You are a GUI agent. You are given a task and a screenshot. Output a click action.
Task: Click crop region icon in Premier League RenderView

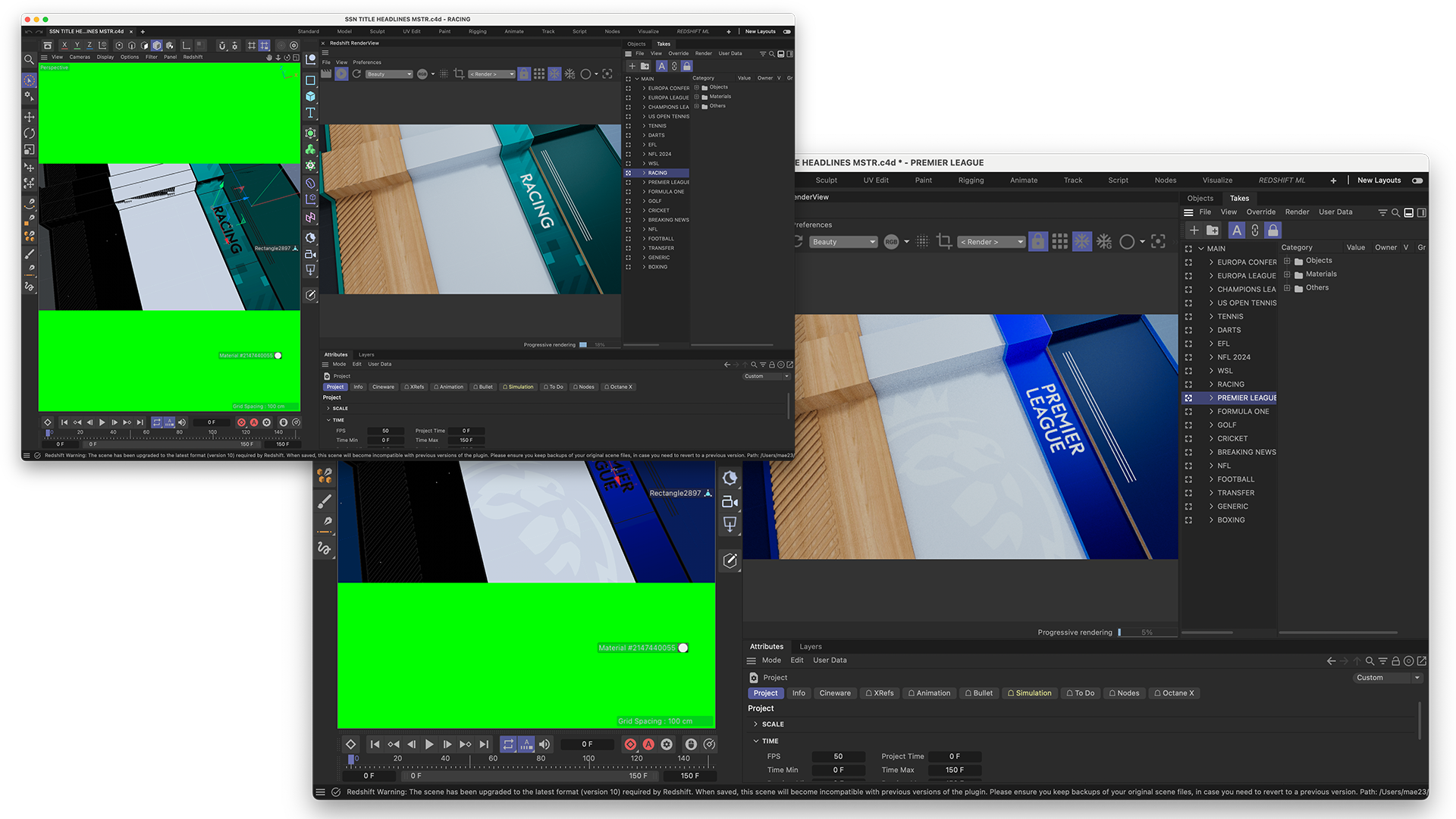(943, 241)
